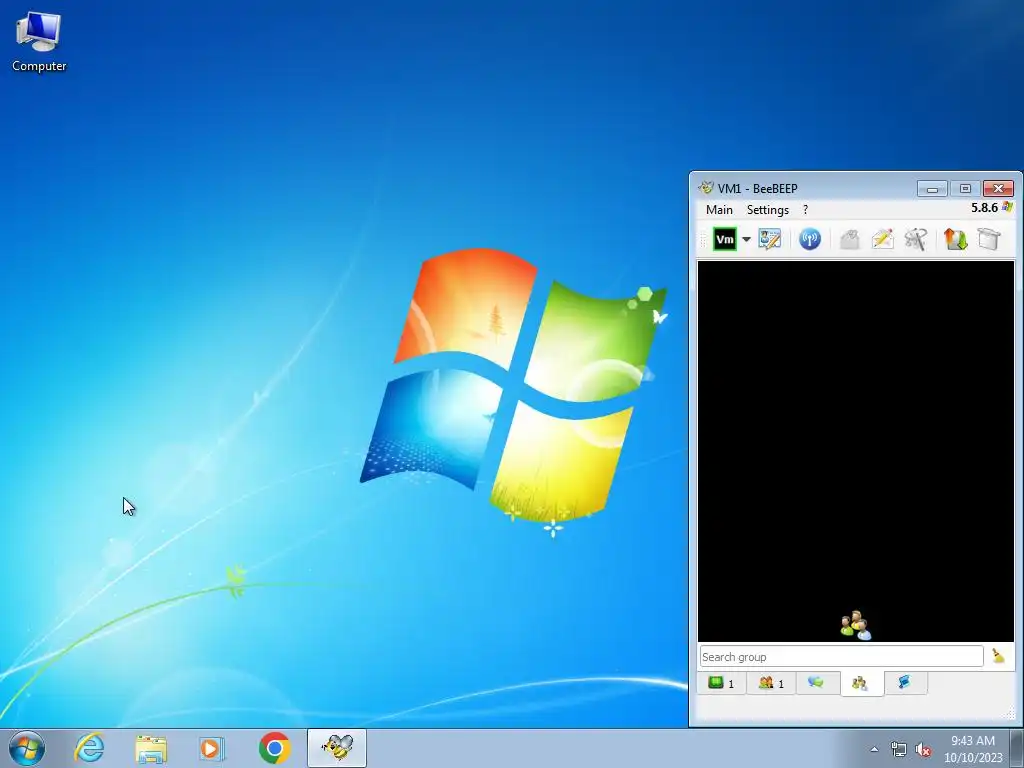Open the ? help menu
The width and height of the screenshot is (1024, 768).
point(805,210)
